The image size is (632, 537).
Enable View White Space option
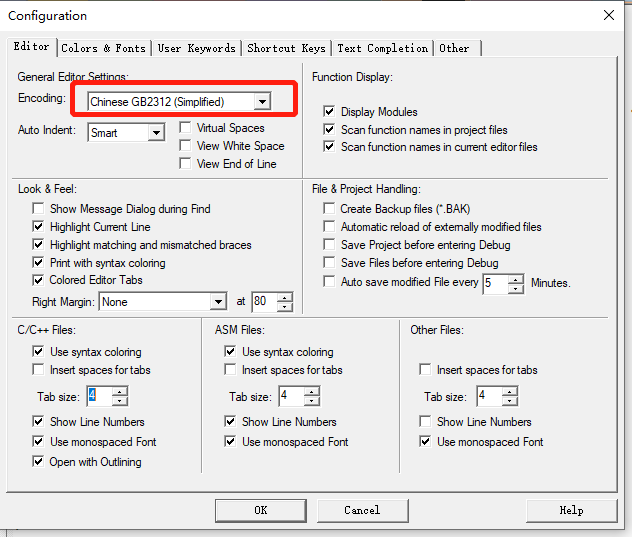[x=185, y=146]
